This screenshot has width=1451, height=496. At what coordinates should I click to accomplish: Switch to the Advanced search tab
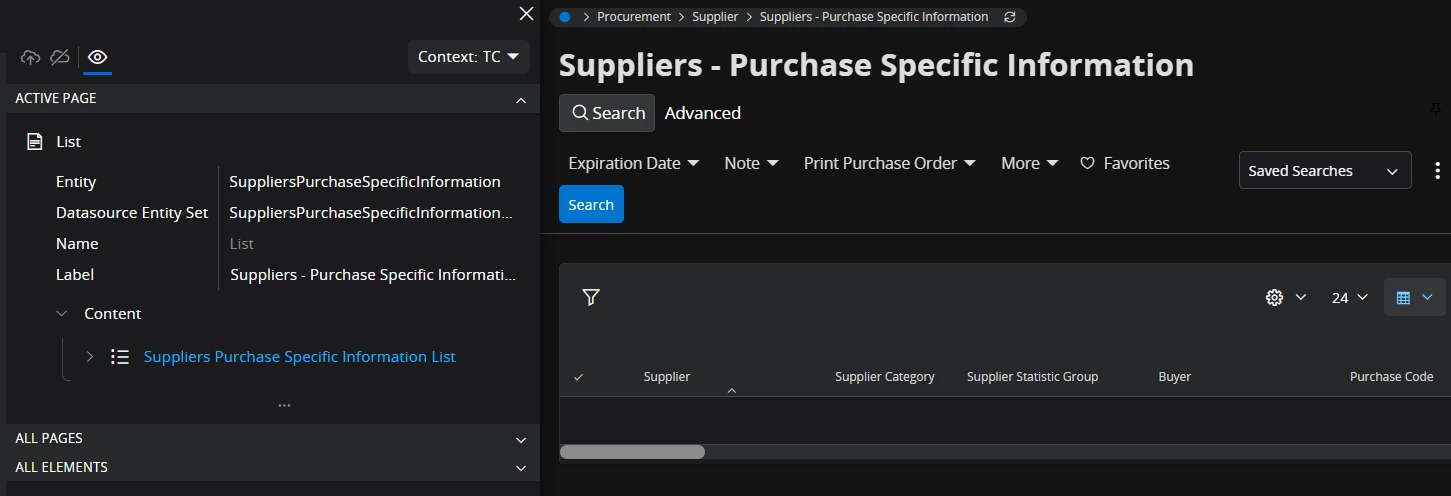(x=703, y=113)
